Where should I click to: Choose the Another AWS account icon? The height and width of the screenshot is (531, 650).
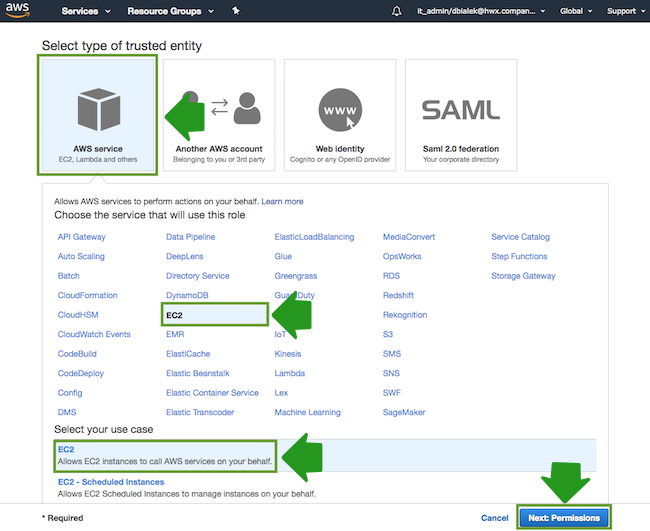220,107
